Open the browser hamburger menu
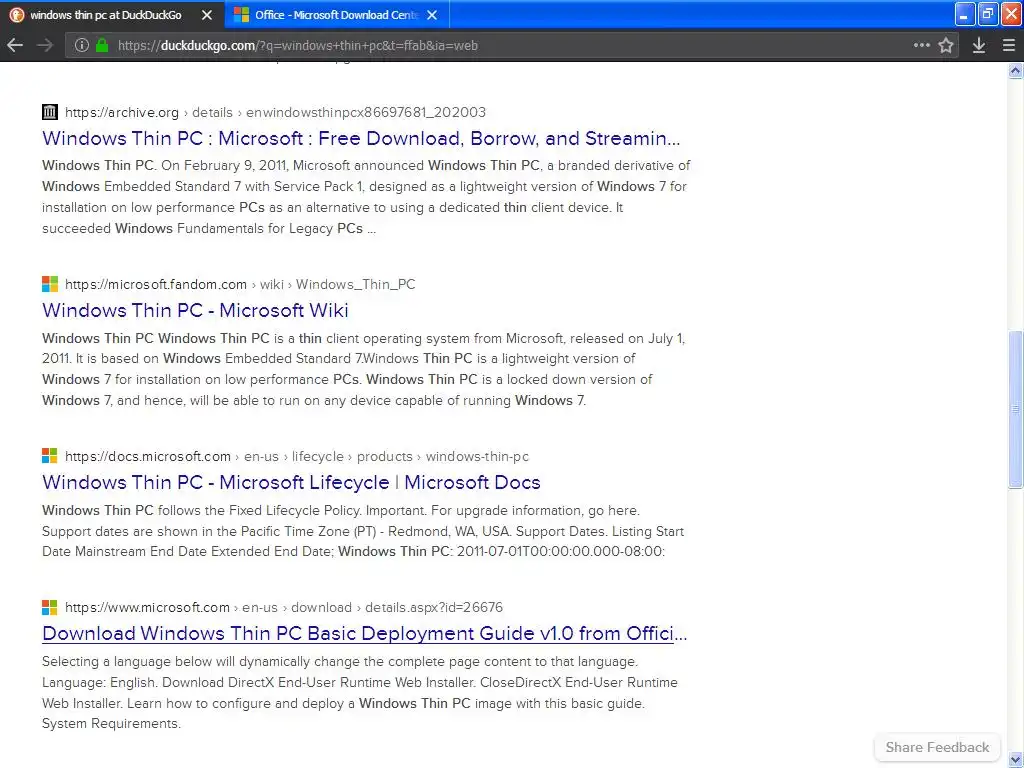Viewport: 1024px width, 768px height. click(1008, 45)
